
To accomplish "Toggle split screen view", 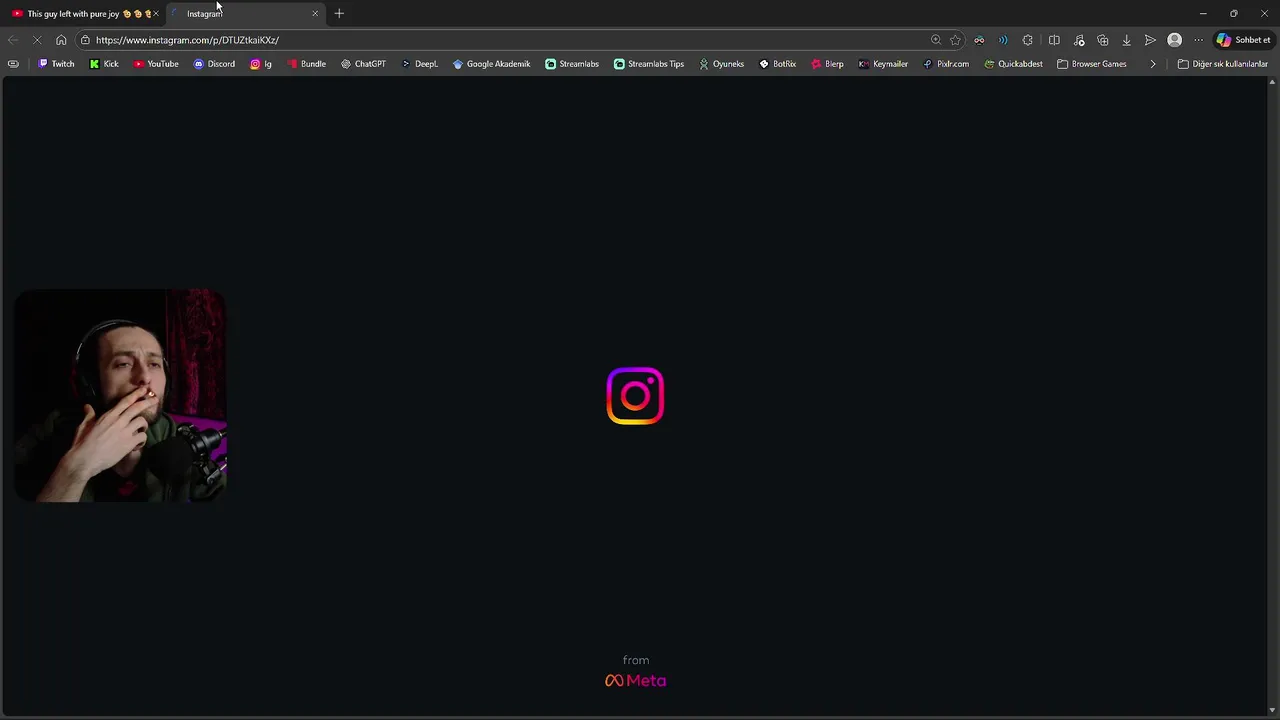I will pyautogui.click(x=1054, y=40).
